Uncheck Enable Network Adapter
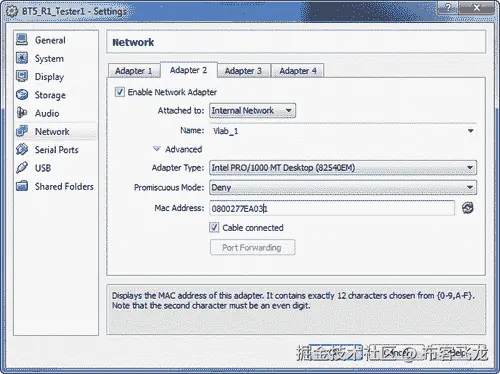Image resolution: width=500 pixels, height=374 pixels. (x=120, y=92)
